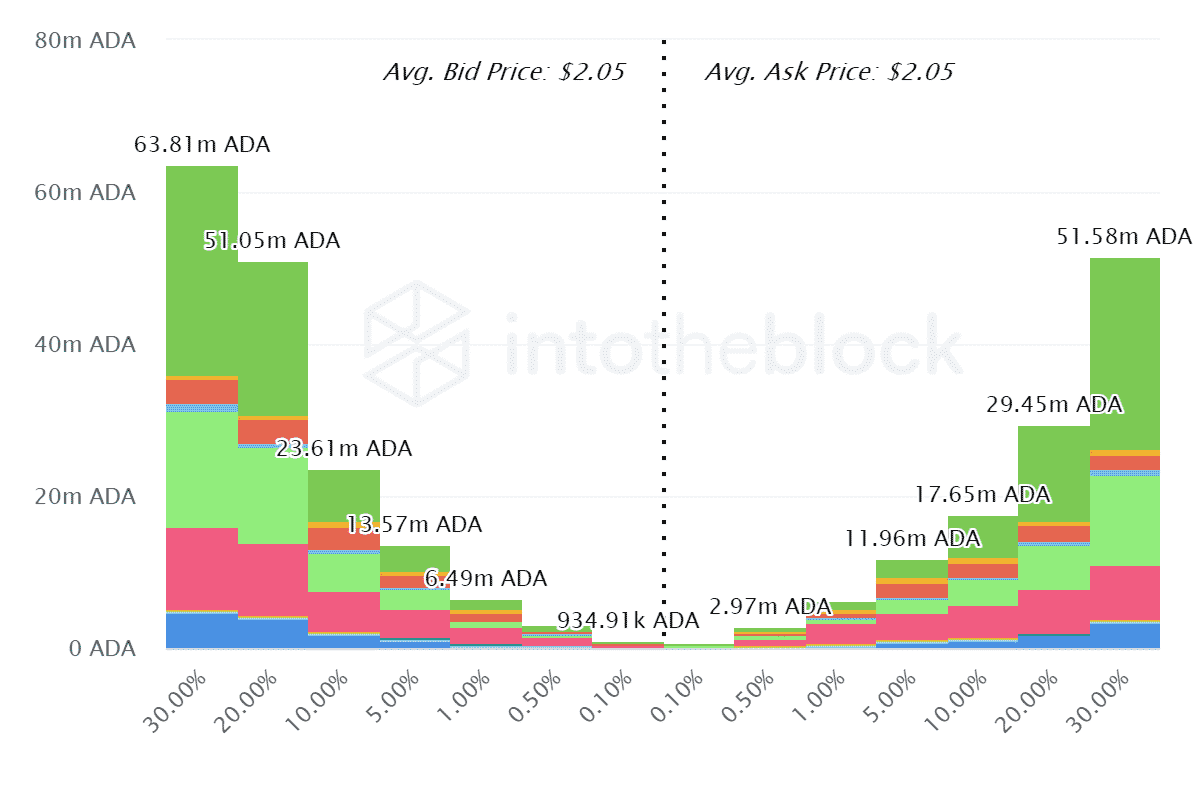This screenshot has height=800, width=1200.
Task: Click the 17.65m ADA data label
Action: (983, 495)
